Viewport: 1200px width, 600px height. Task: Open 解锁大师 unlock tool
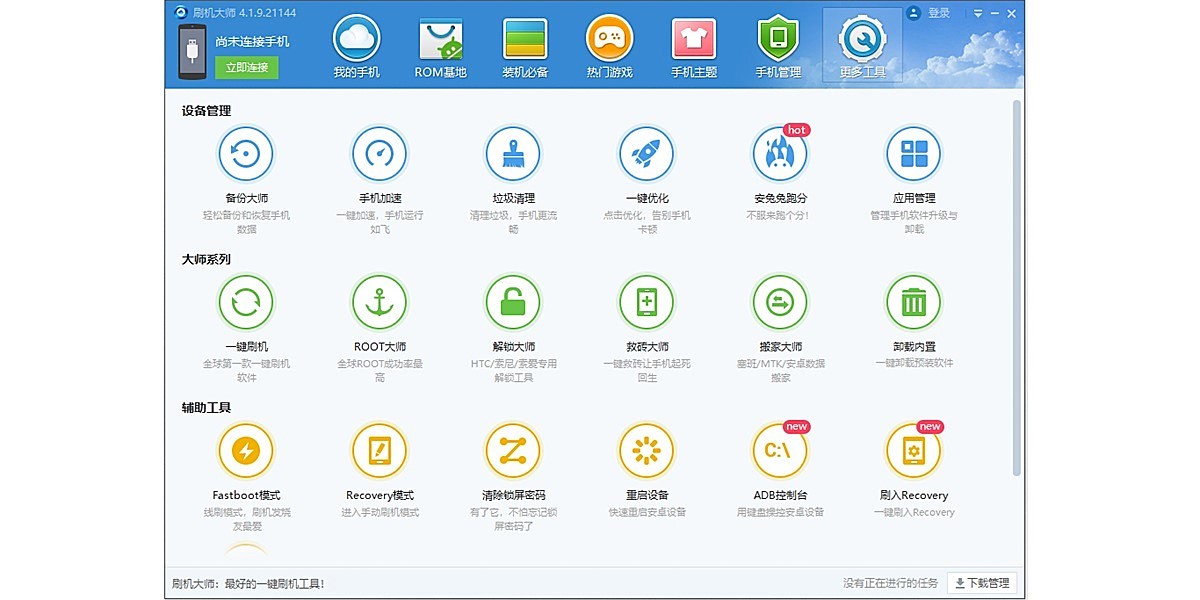513,302
